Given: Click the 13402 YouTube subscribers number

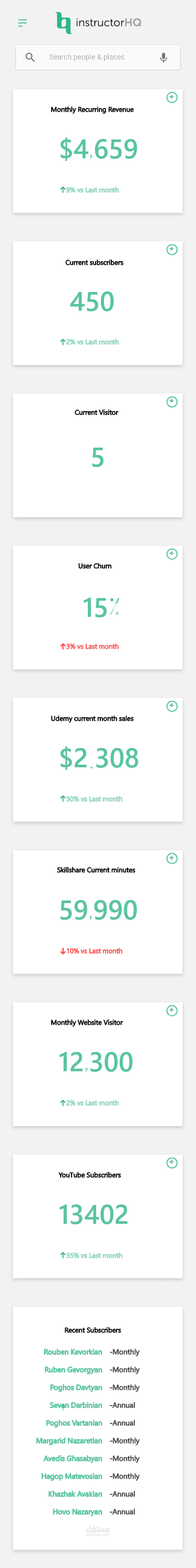Looking at the screenshot, I should 94,1214.
